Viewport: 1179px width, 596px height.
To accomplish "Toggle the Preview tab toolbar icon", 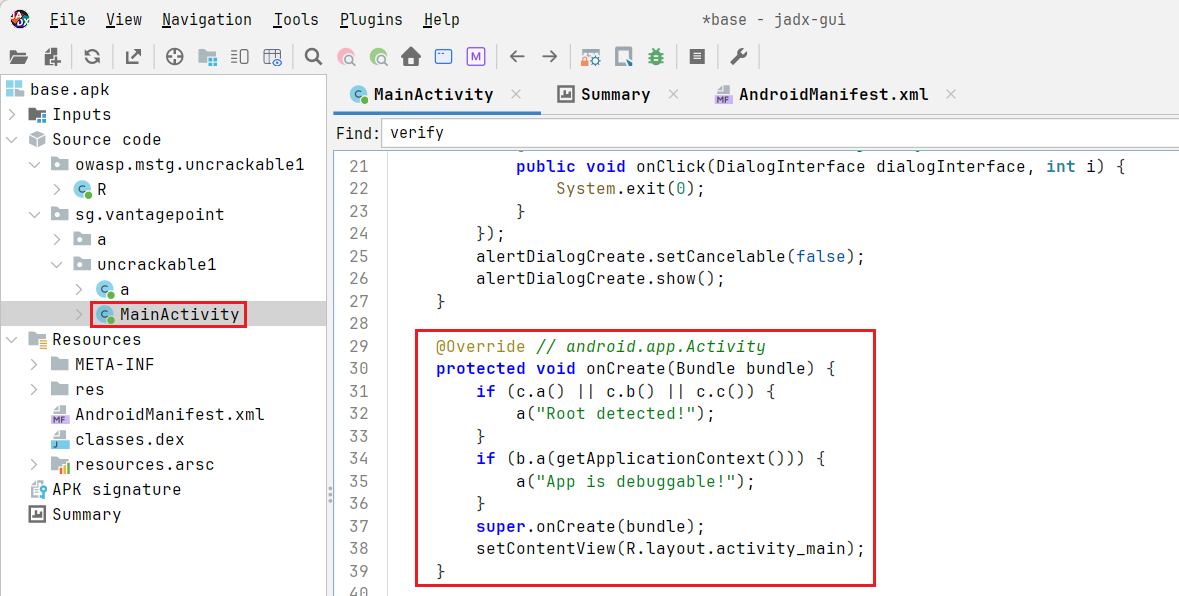I will pos(240,57).
